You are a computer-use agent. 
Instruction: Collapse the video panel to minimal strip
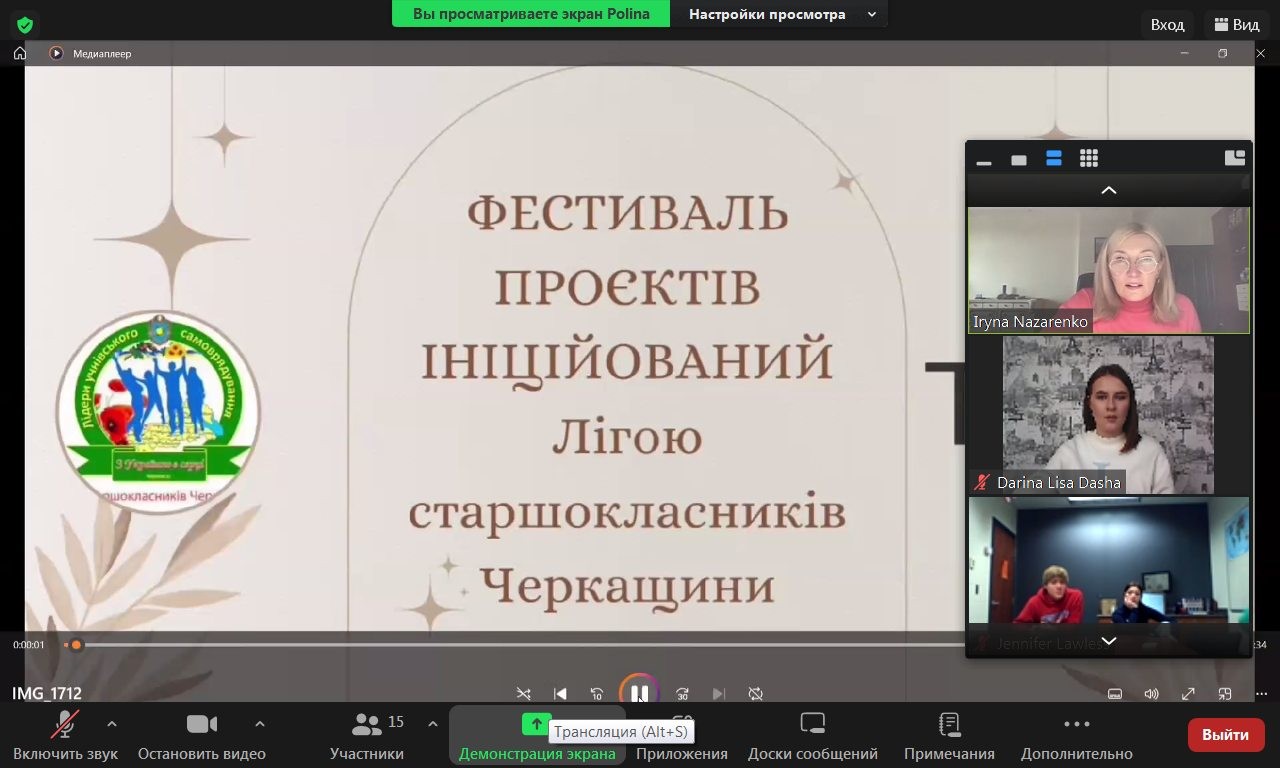click(984, 160)
